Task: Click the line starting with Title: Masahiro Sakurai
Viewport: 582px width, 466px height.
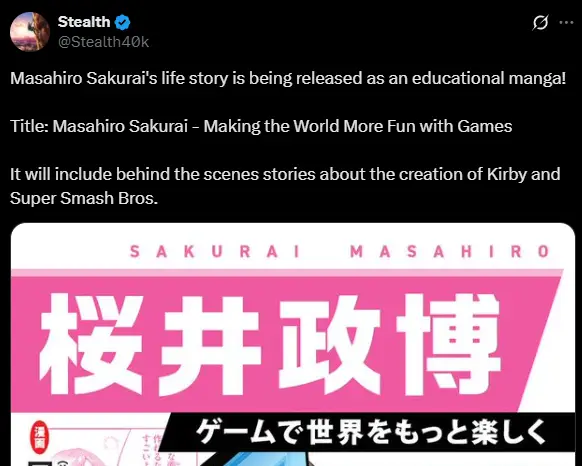Action: [261, 126]
